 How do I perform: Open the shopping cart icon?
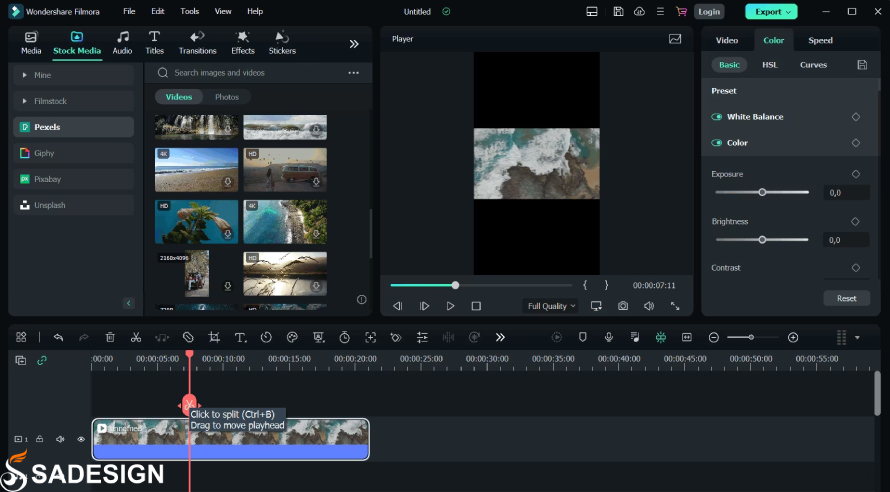coord(681,11)
